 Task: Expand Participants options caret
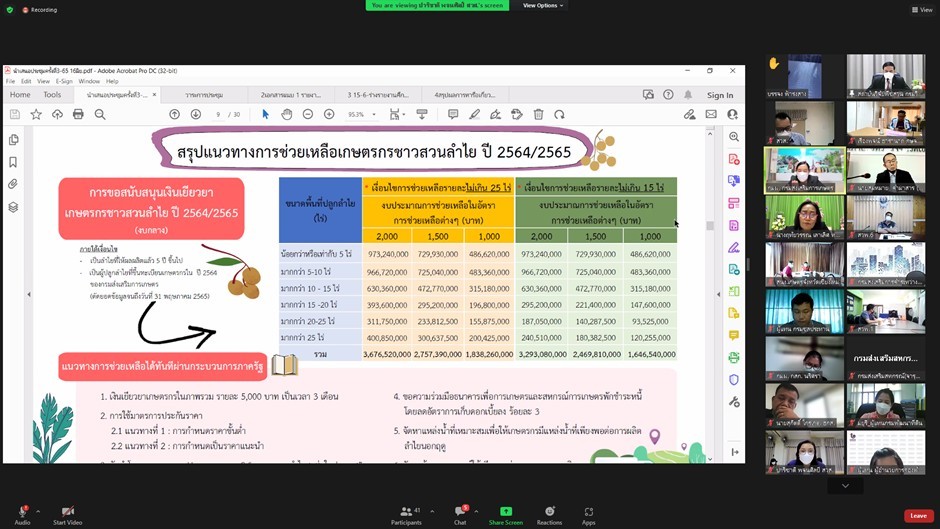(432, 512)
